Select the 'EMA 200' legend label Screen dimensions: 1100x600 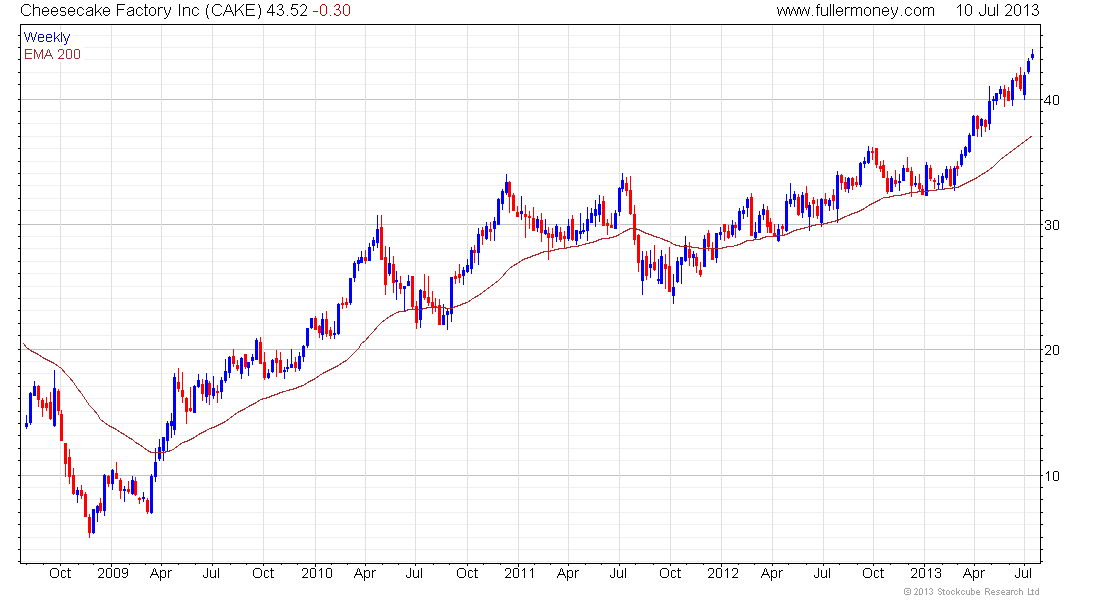[52, 54]
